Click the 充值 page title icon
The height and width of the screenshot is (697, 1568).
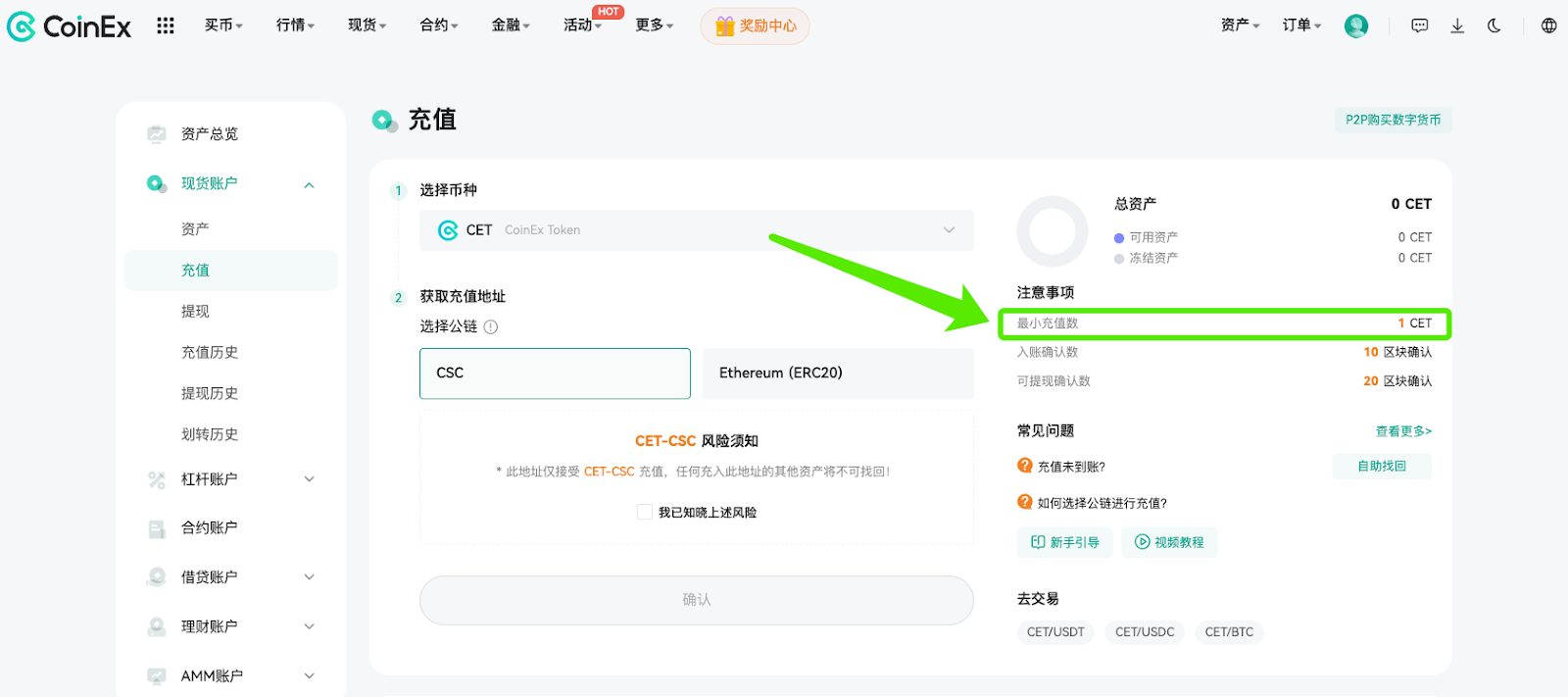tap(384, 121)
